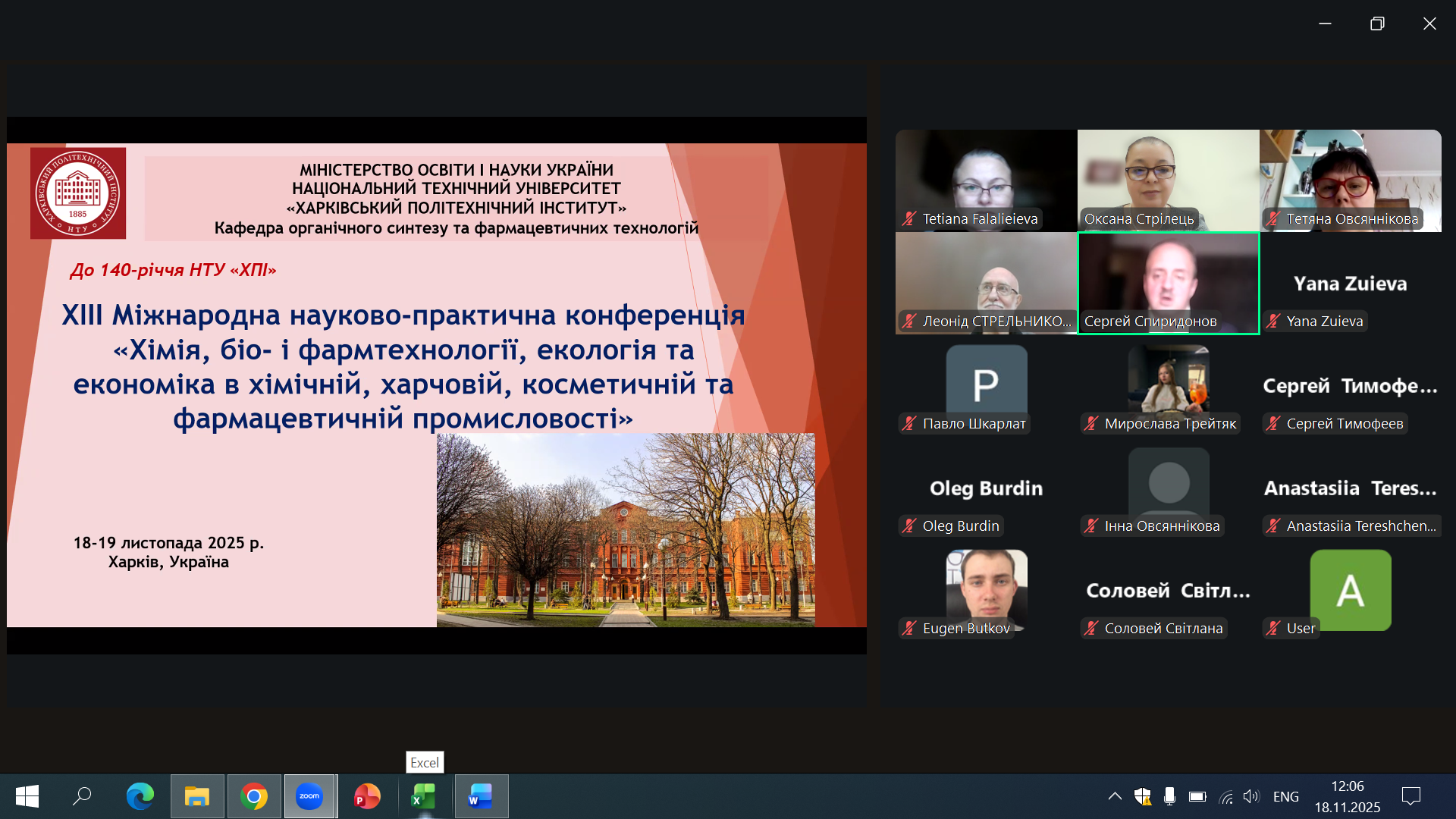Open PowerPoint from the taskbar
The width and height of the screenshot is (1456, 819).
click(367, 796)
